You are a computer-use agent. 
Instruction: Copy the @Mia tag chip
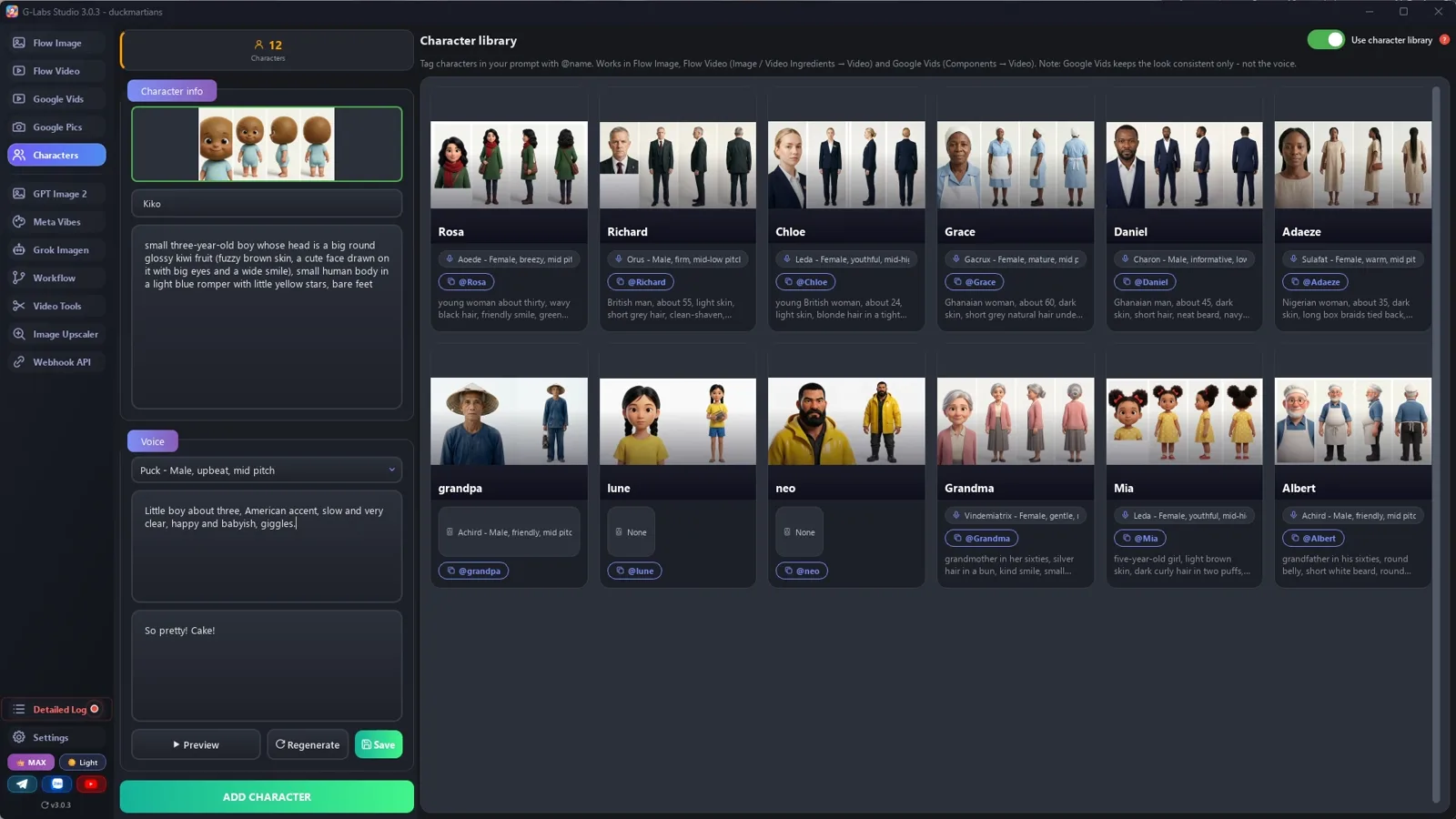click(x=1139, y=538)
